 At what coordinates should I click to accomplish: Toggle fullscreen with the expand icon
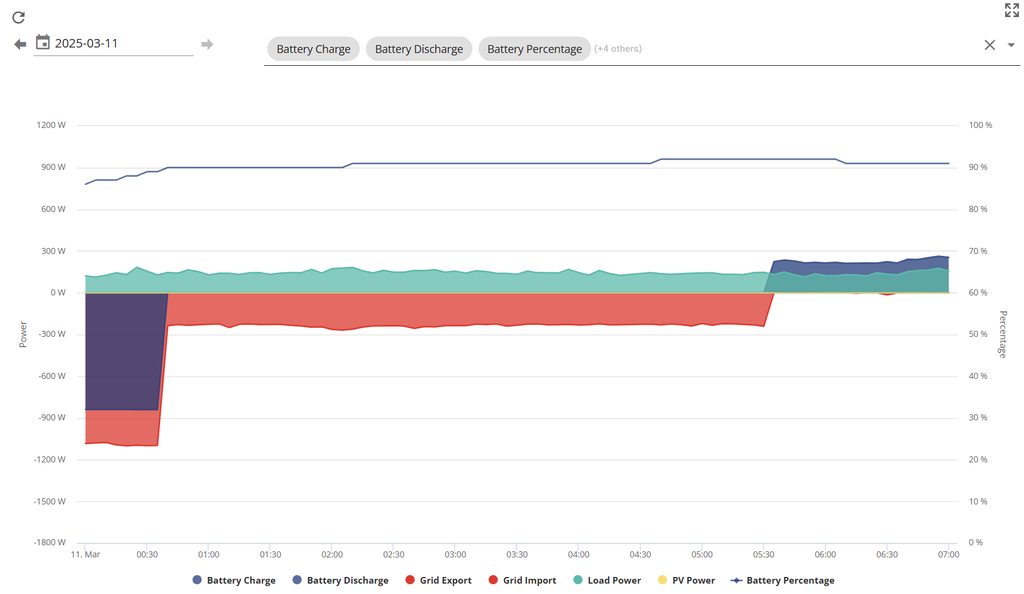coord(1011,10)
